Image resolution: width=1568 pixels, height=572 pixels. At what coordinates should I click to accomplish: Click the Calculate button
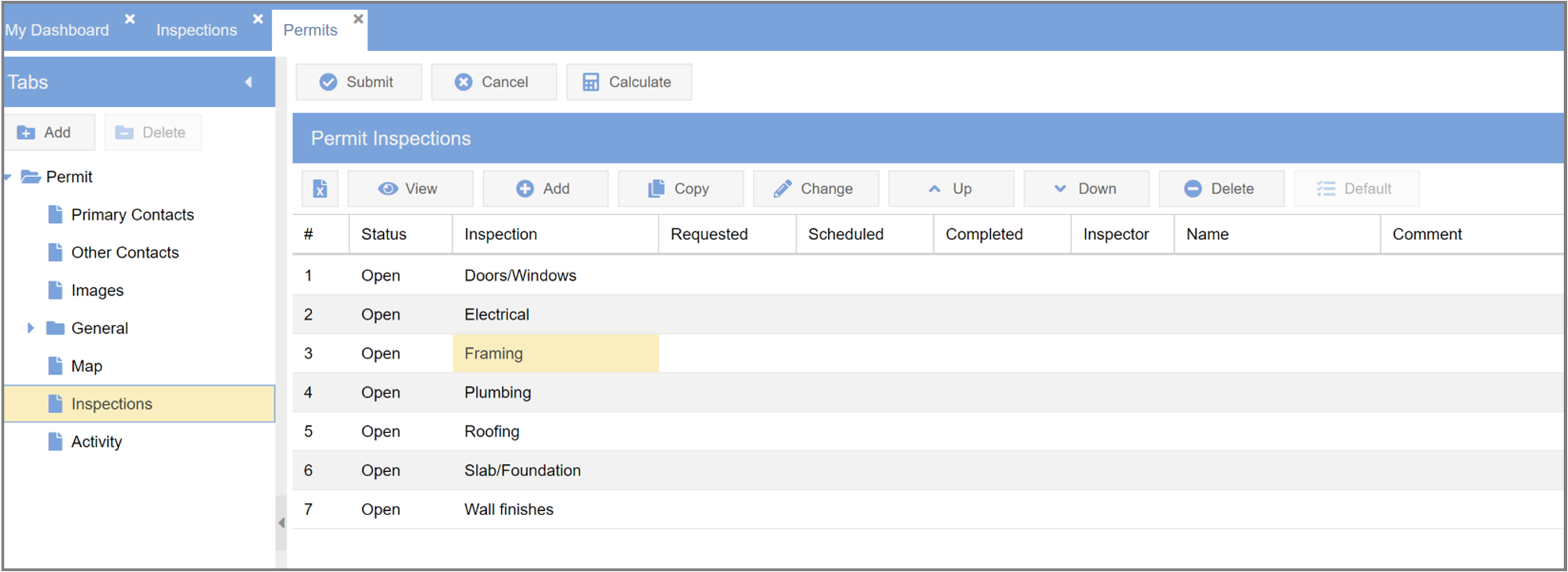coord(628,82)
